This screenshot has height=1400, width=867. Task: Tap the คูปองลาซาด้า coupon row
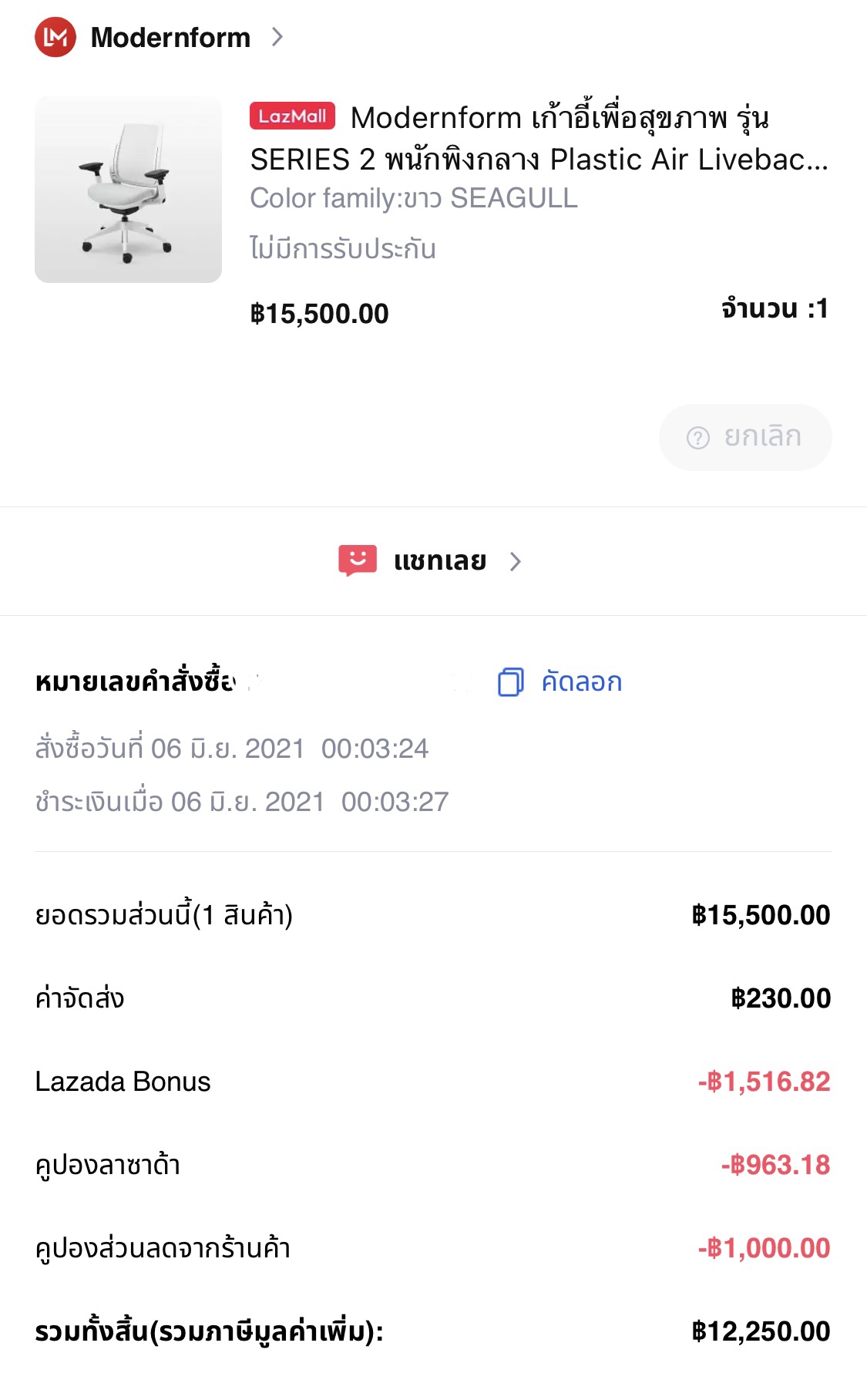[x=432, y=1165]
